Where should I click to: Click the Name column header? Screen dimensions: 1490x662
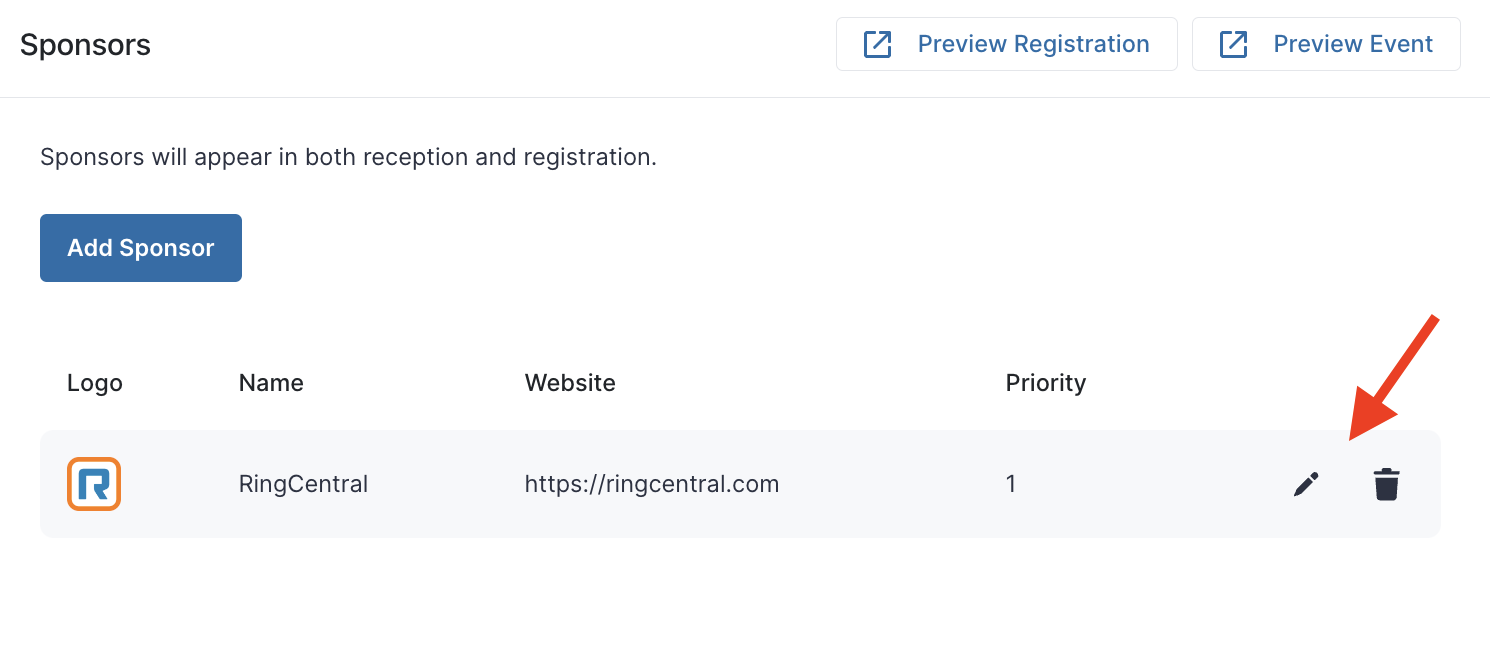click(271, 383)
